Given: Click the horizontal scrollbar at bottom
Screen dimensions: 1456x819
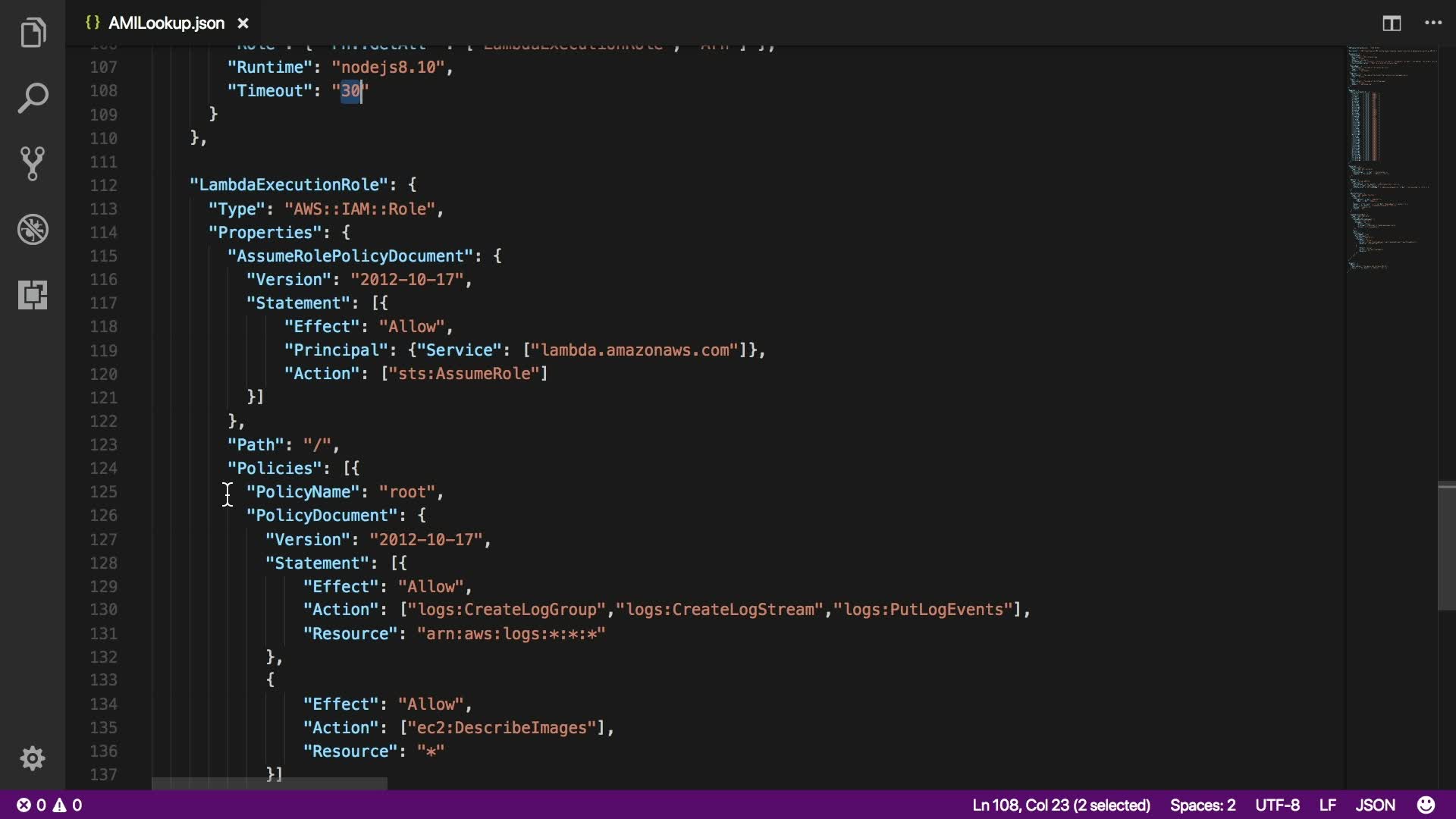Looking at the screenshot, I should (269, 783).
